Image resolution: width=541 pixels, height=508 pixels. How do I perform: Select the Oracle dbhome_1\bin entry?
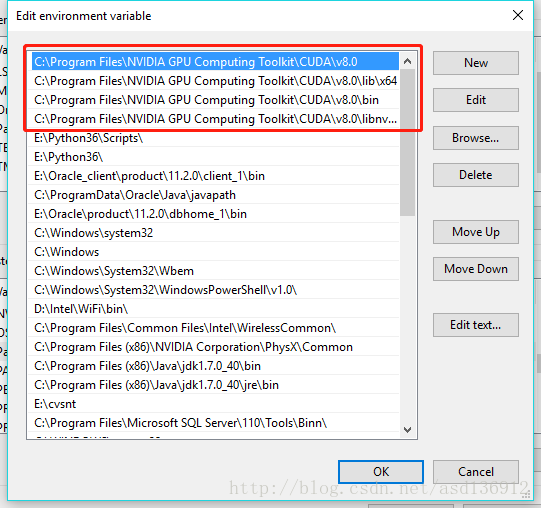(214, 214)
